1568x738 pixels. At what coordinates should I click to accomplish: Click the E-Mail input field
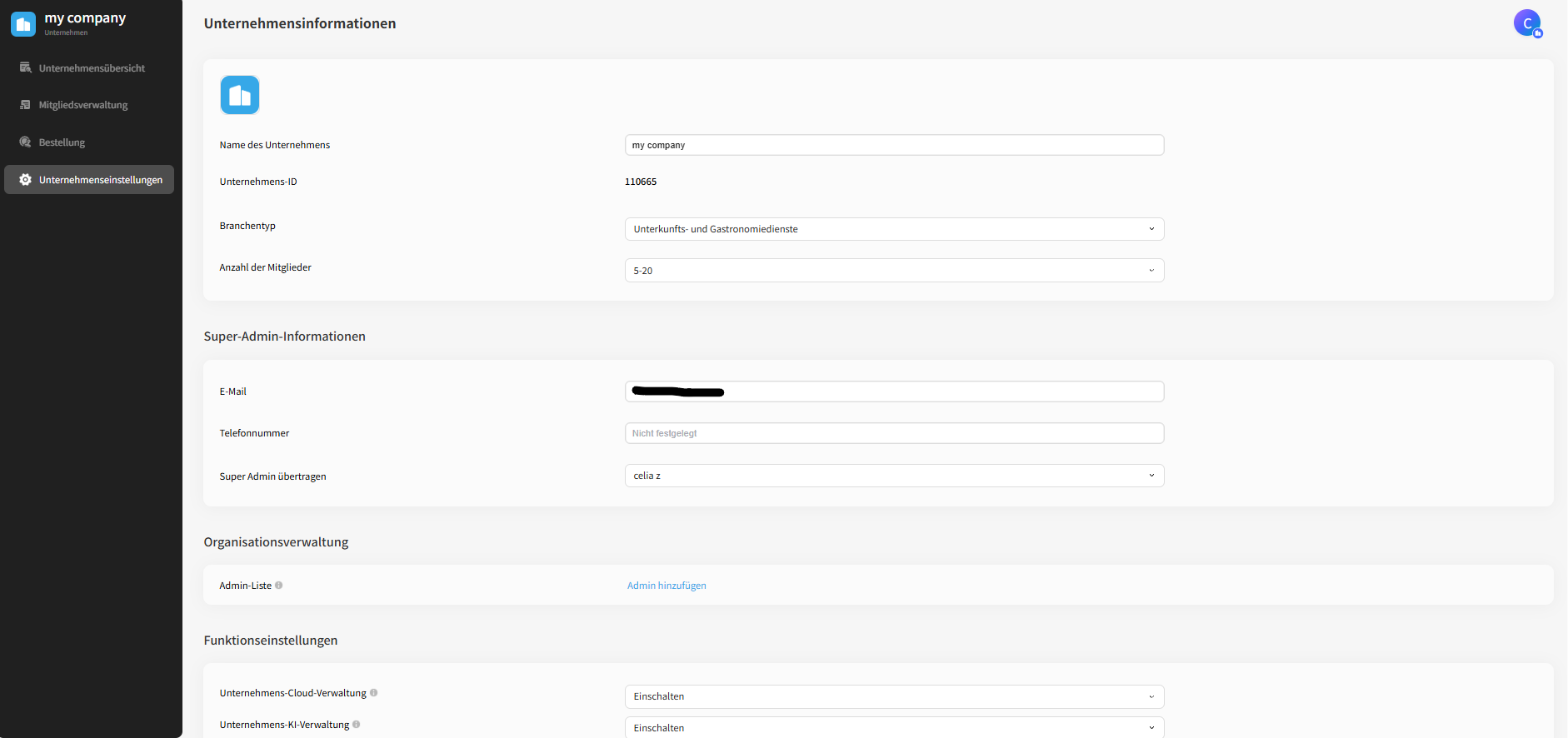(x=894, y=391)
